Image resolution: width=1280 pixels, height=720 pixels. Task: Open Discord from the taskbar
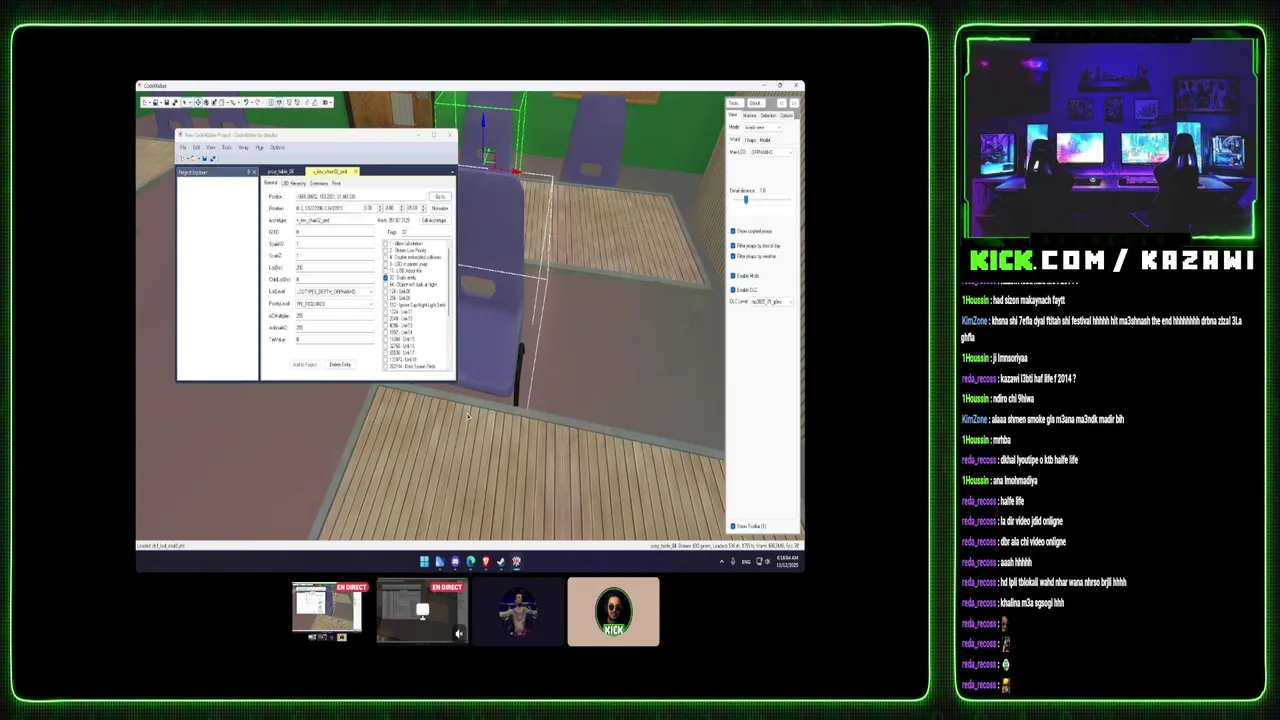[455, 562]
